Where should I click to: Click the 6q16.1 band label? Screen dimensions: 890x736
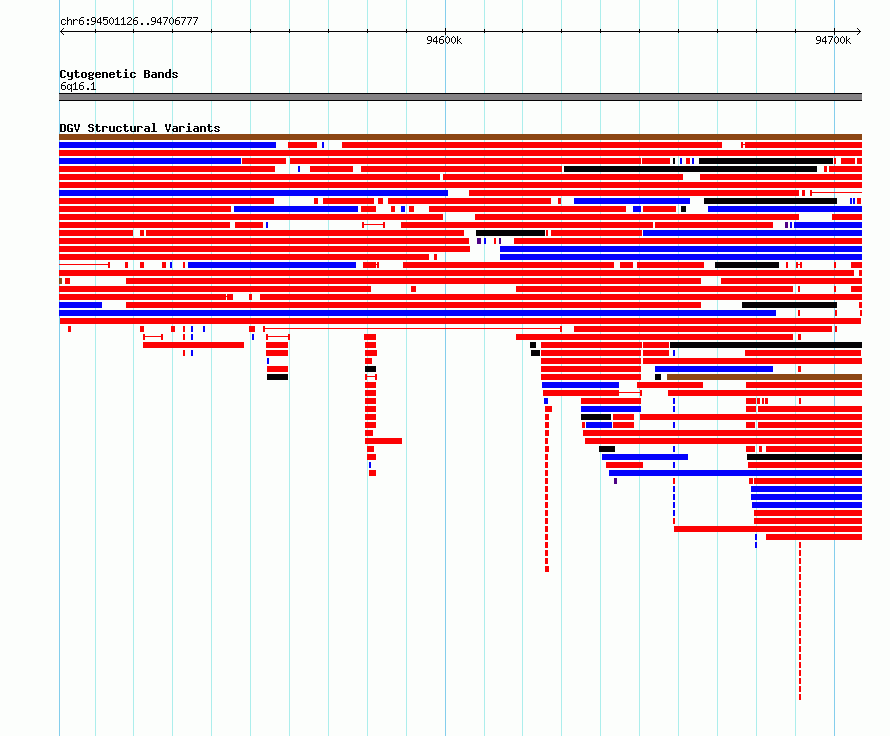coord(78,86)
